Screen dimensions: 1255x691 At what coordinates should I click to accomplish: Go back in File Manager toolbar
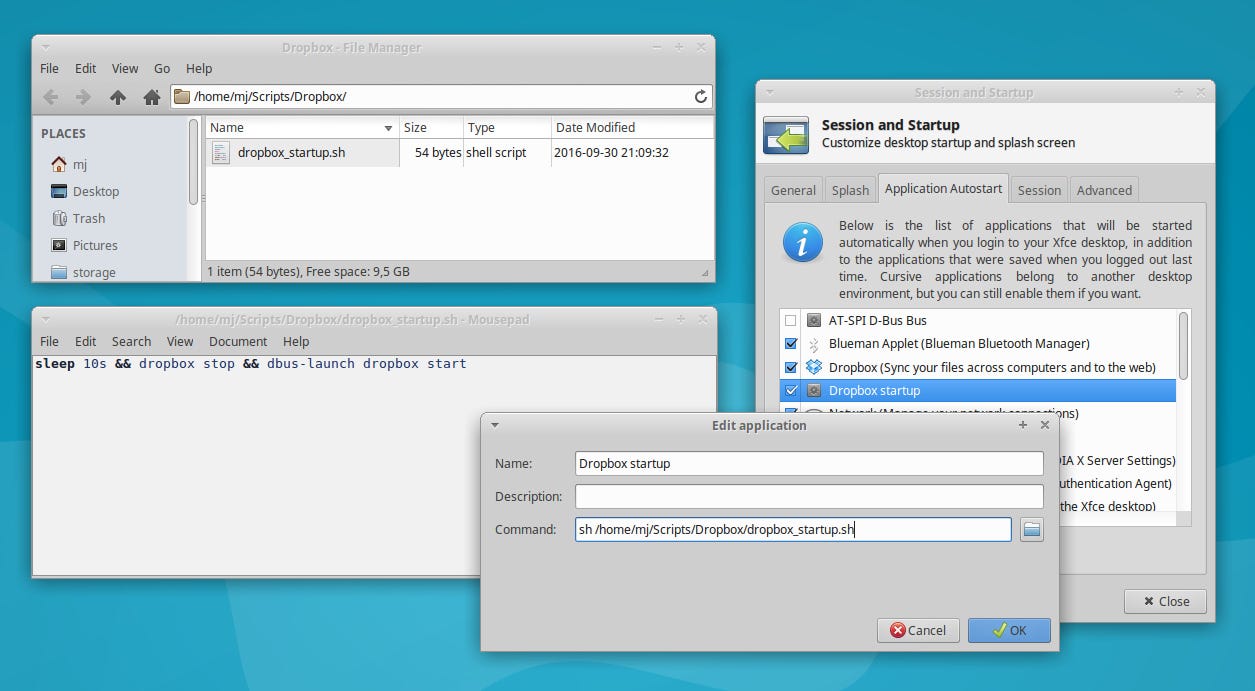[x=50, y=97]
